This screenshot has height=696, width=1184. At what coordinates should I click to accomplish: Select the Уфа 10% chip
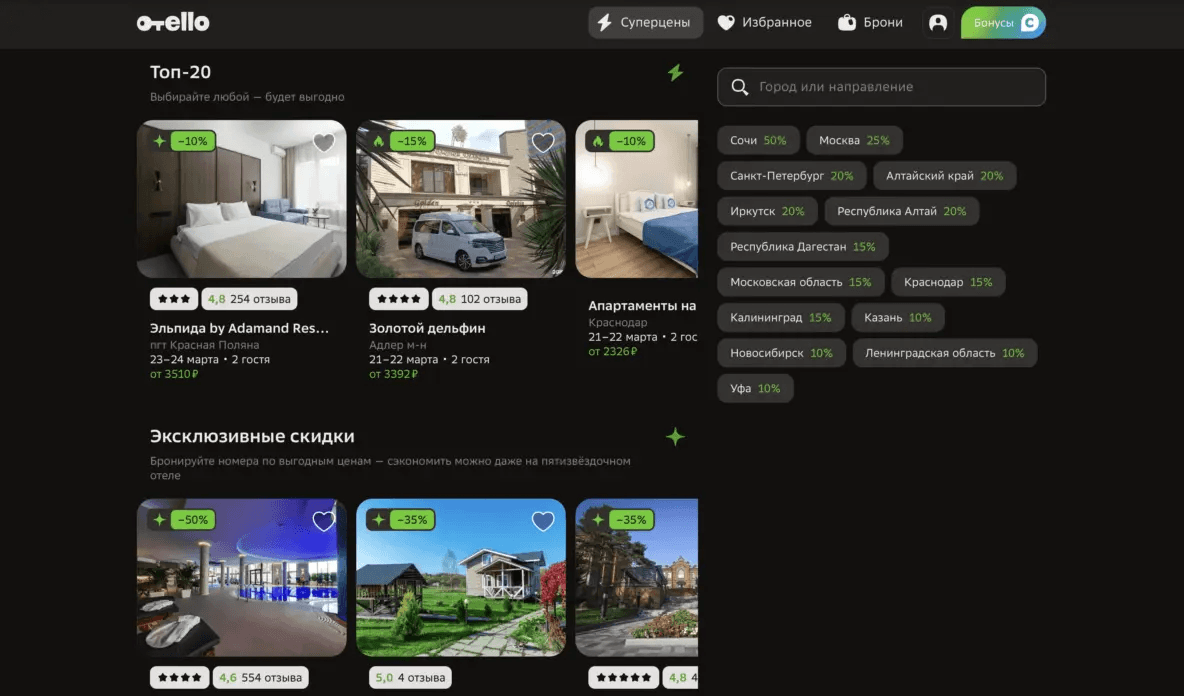[x=755, y=389]
